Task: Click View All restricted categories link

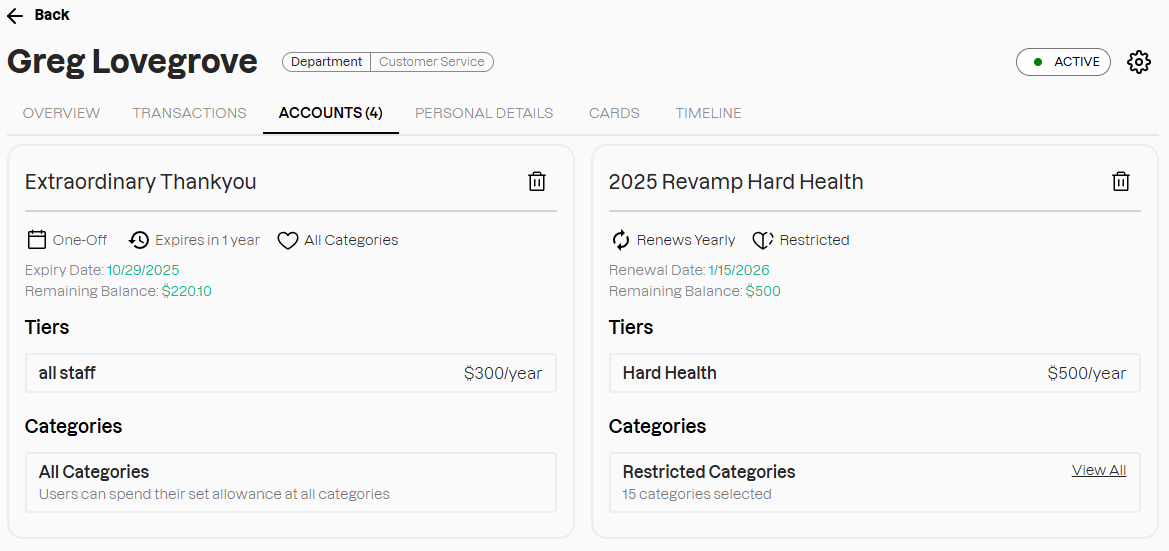Action: pyautogui.click(x=1098, y=470)
